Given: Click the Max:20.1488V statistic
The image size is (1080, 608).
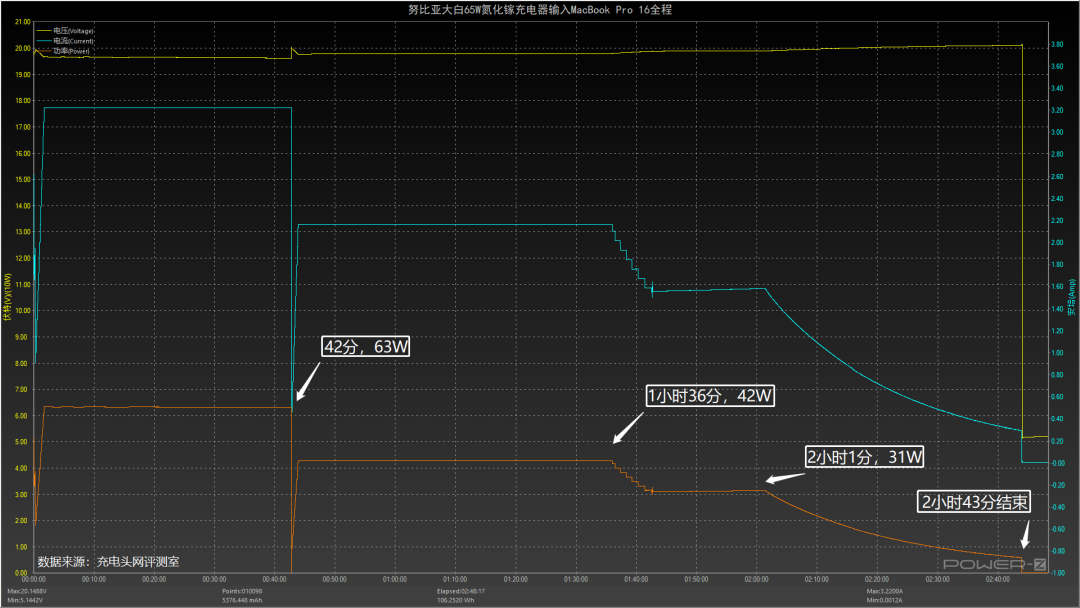Looking at the screenshot, I should click(26, 591).
